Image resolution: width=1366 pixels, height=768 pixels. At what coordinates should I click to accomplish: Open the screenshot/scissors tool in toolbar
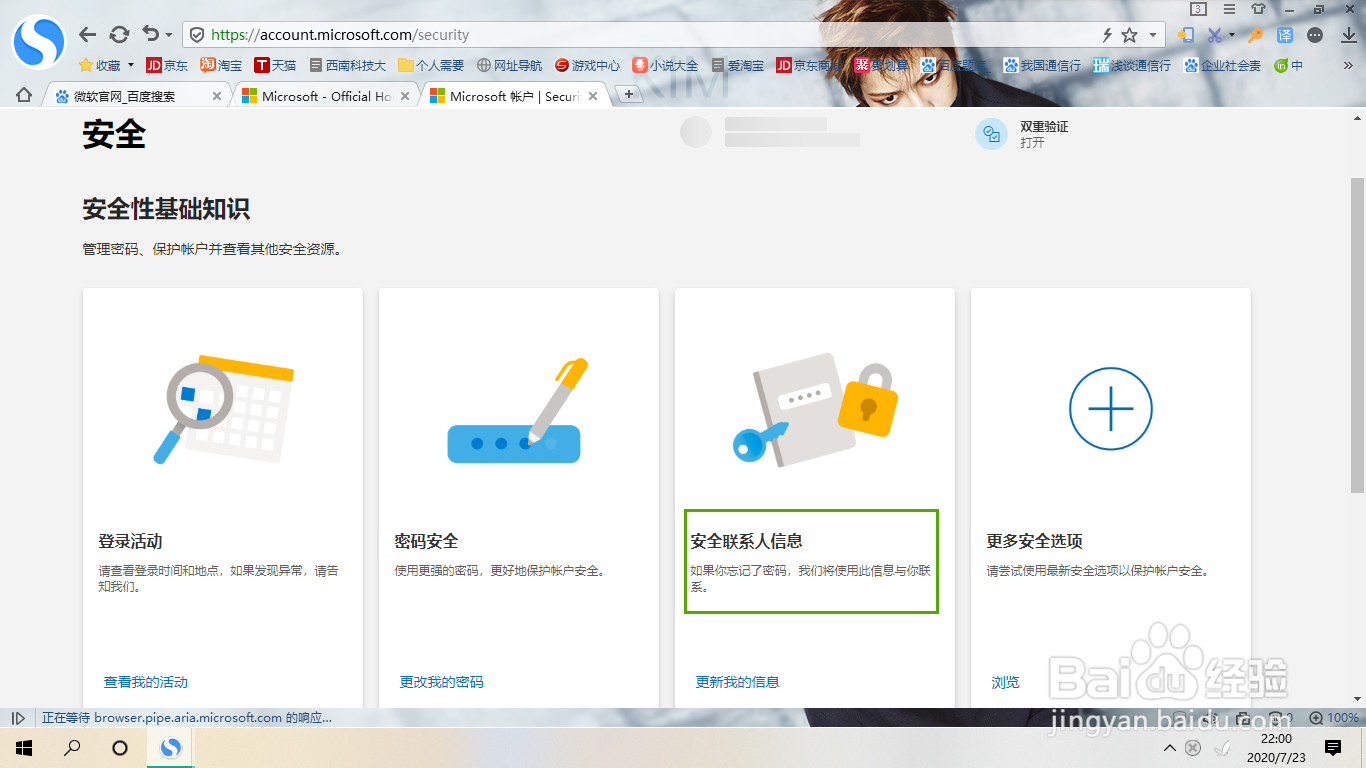(x=1213, y=35)
